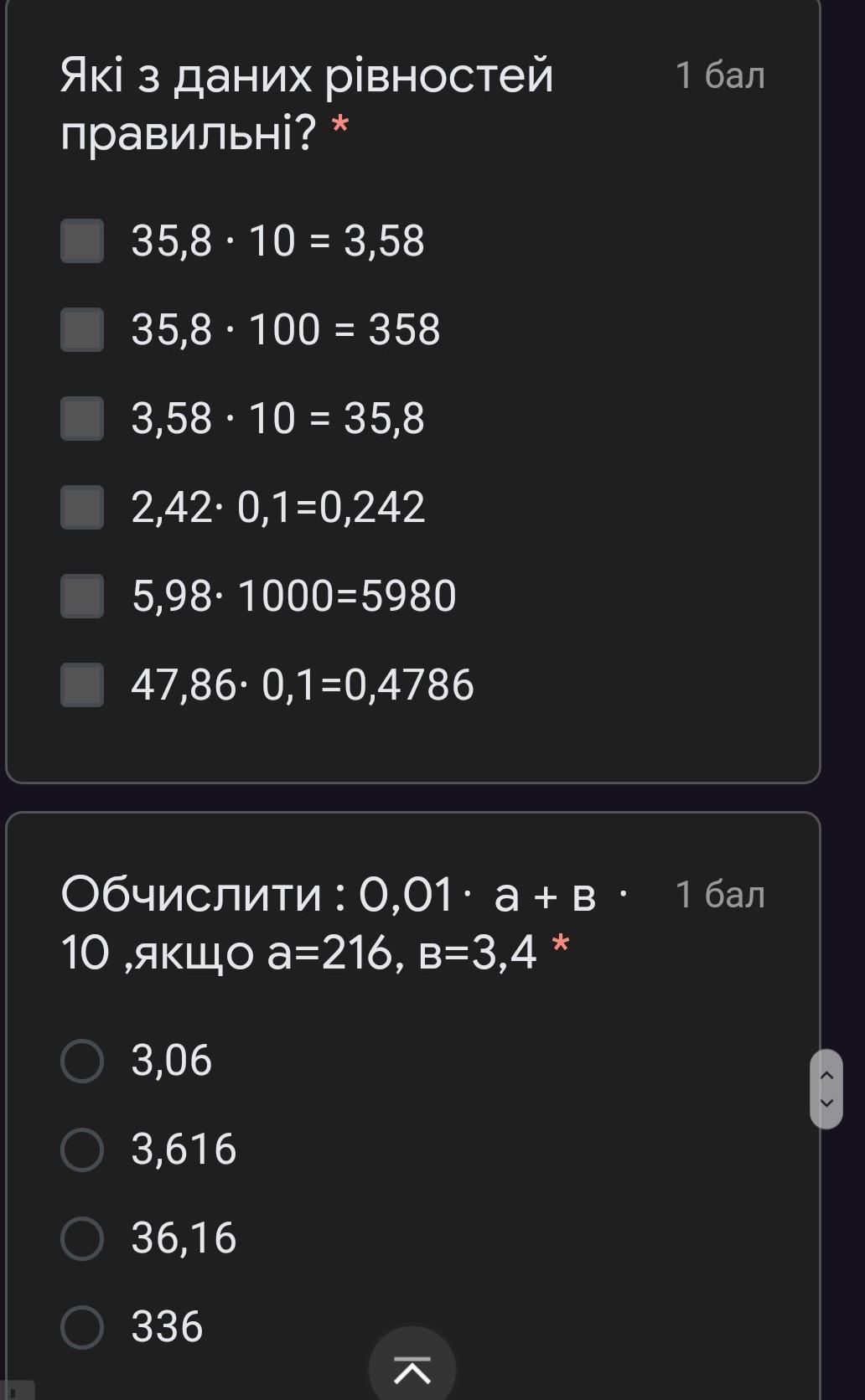Check the 35,8 · 10 = 3,58 checkbox
Screen dimensions: 865x1400
[82, 241]
